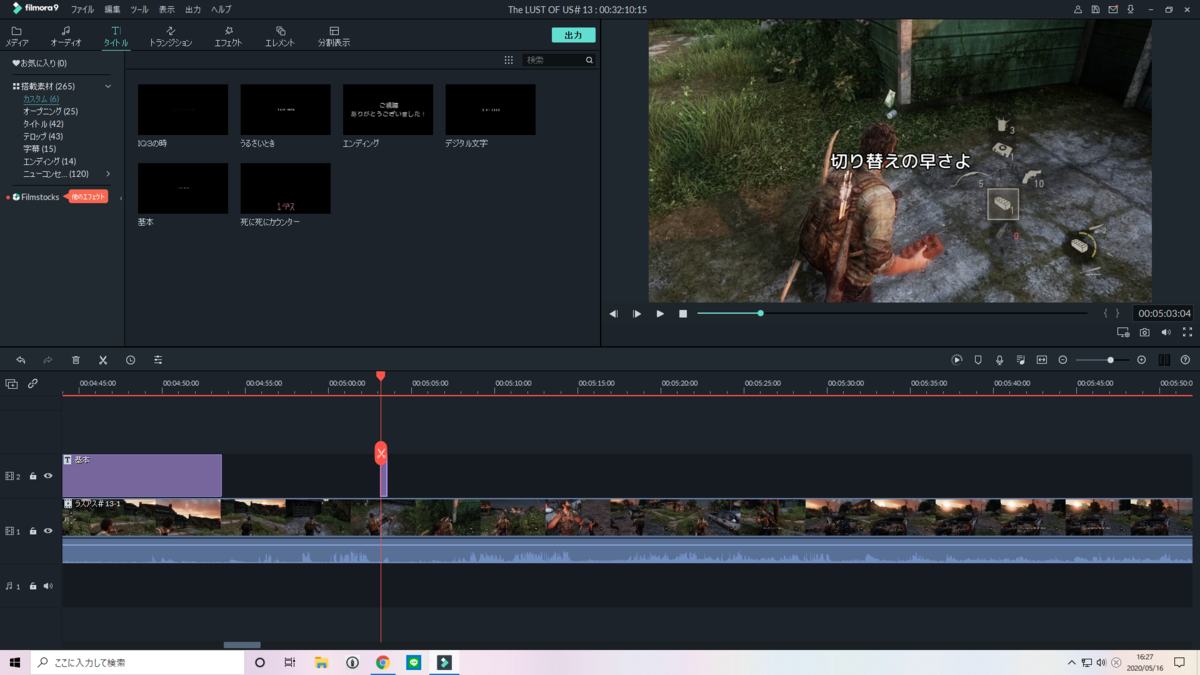Play the preview video
Screen dimensions: 1200x675
(x=660, y=314)
